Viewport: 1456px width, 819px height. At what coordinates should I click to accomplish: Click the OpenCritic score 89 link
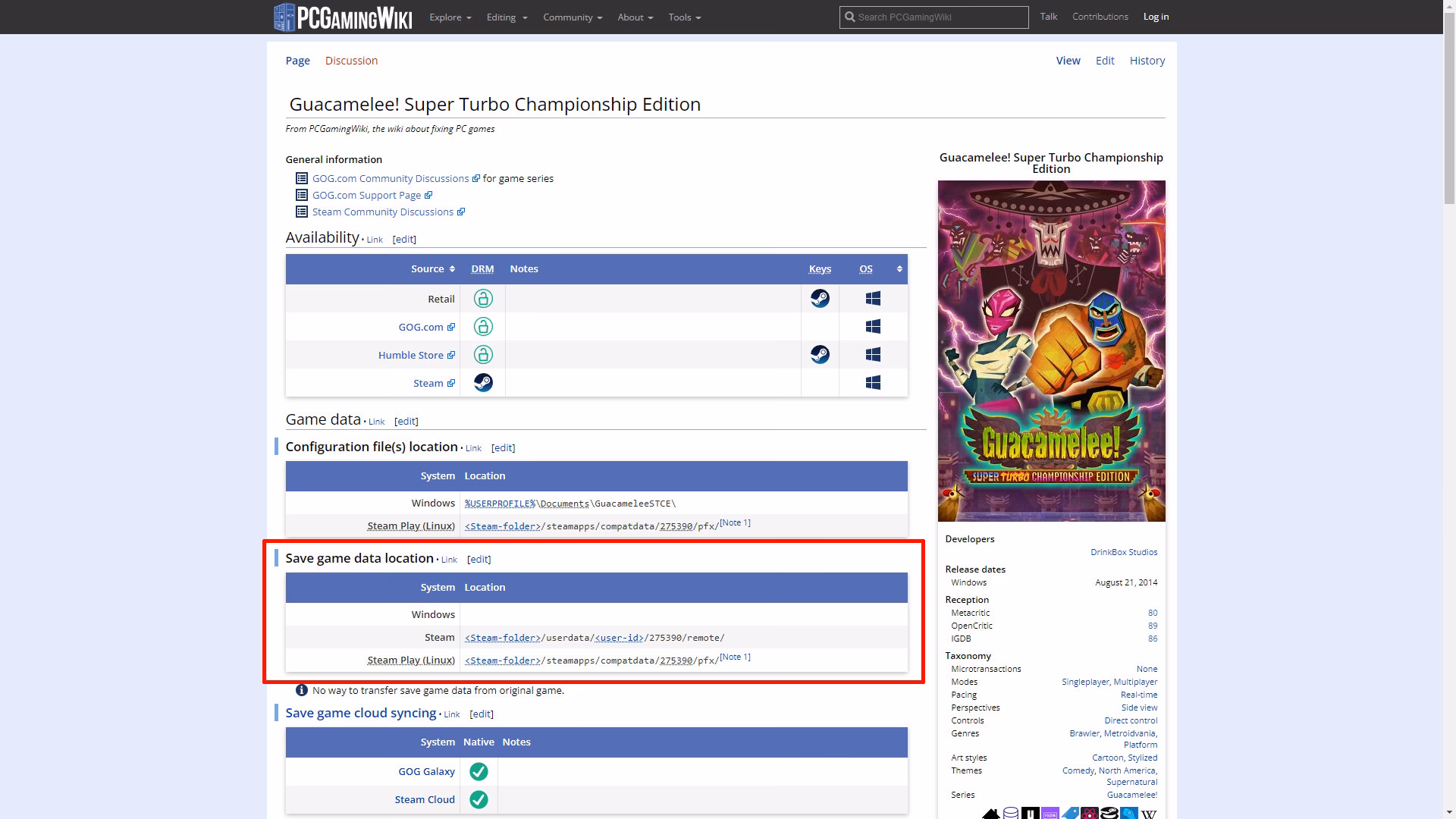tap(1153, 626)
